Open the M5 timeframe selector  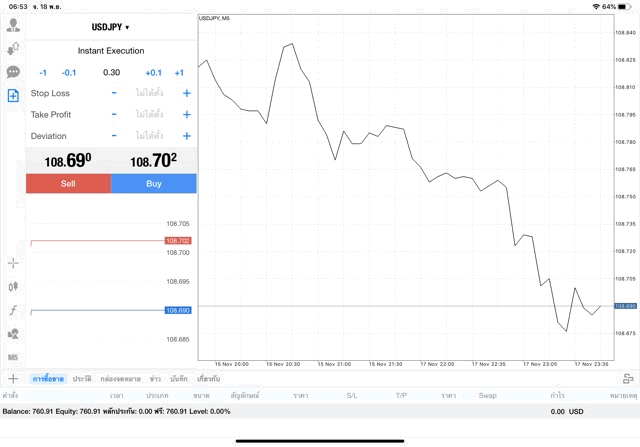pos(13,357)
